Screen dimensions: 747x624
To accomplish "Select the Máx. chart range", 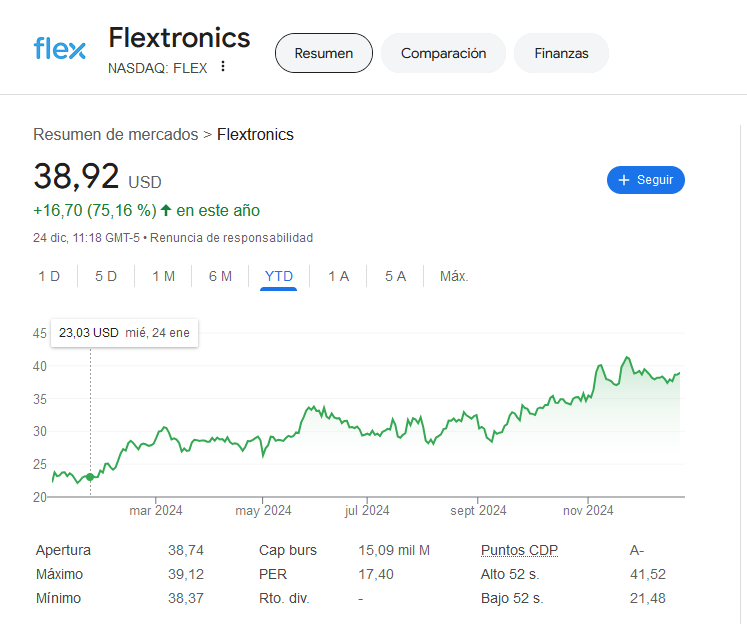I will click(454, 276).
